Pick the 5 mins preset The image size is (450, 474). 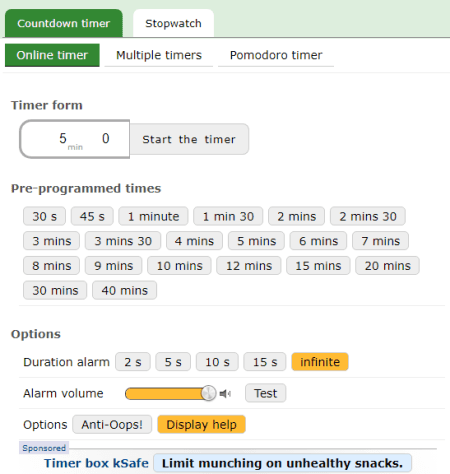pyautogui.click(x=256, y=241)
